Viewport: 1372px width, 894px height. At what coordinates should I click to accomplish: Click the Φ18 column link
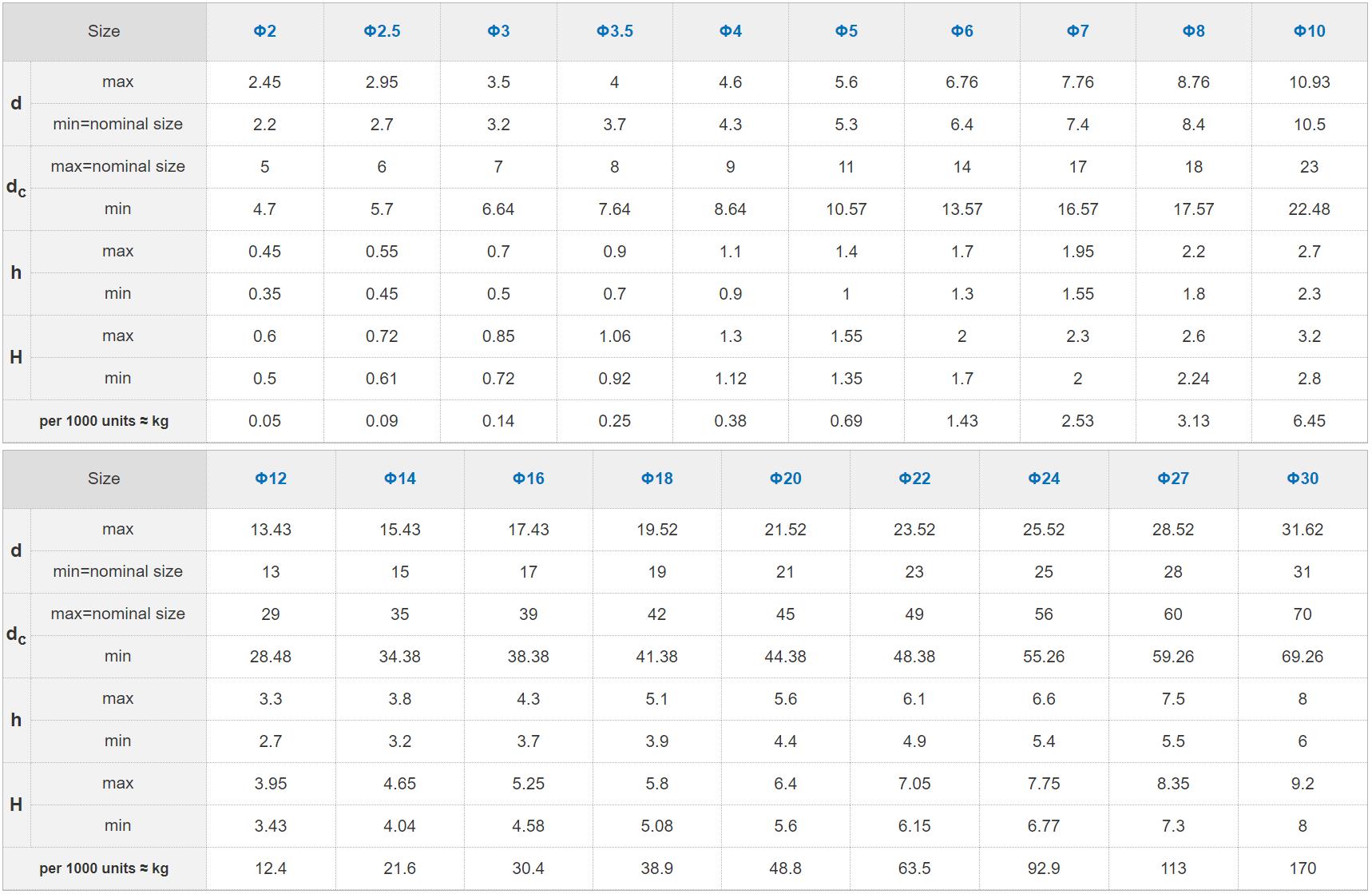click(656, 479)
